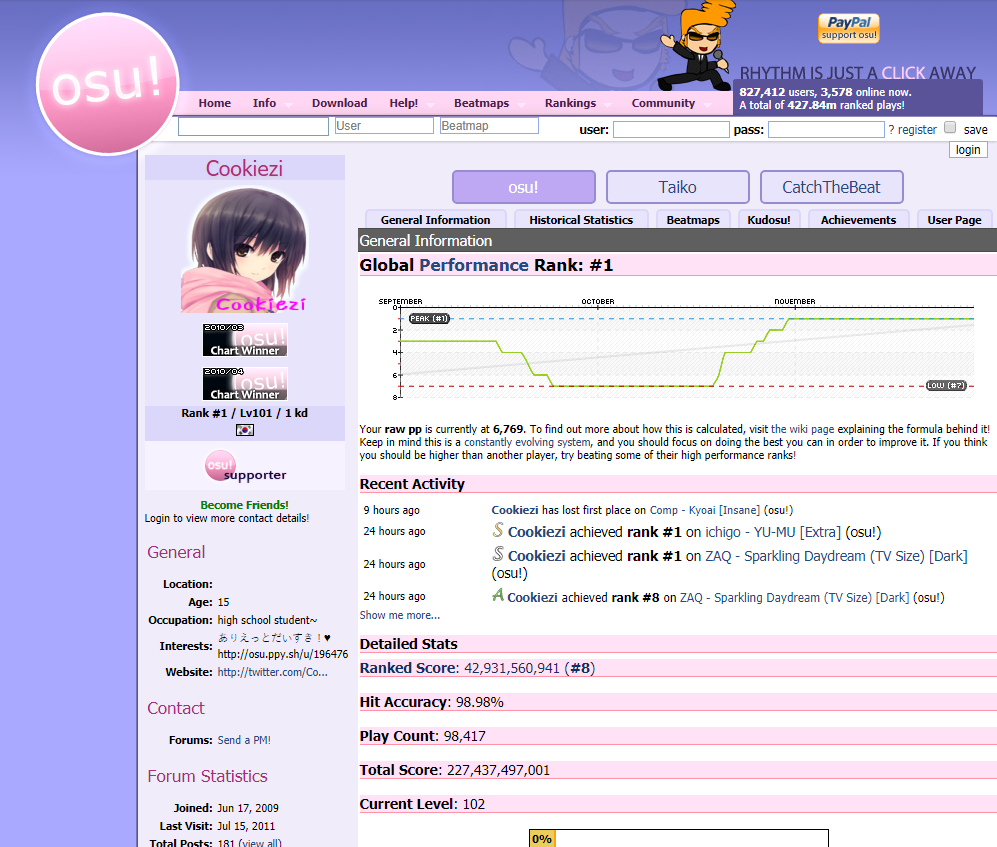Expand the Beatmaps menu dropdown

[x=521, y=105]
